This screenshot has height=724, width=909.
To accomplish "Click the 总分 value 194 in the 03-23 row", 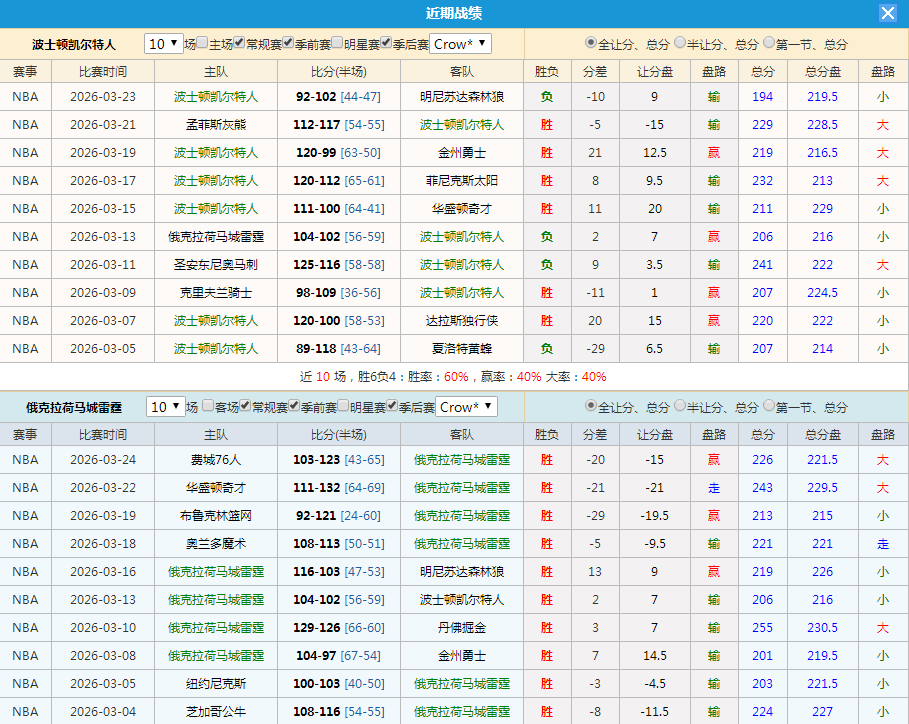I will coord(762,96).
